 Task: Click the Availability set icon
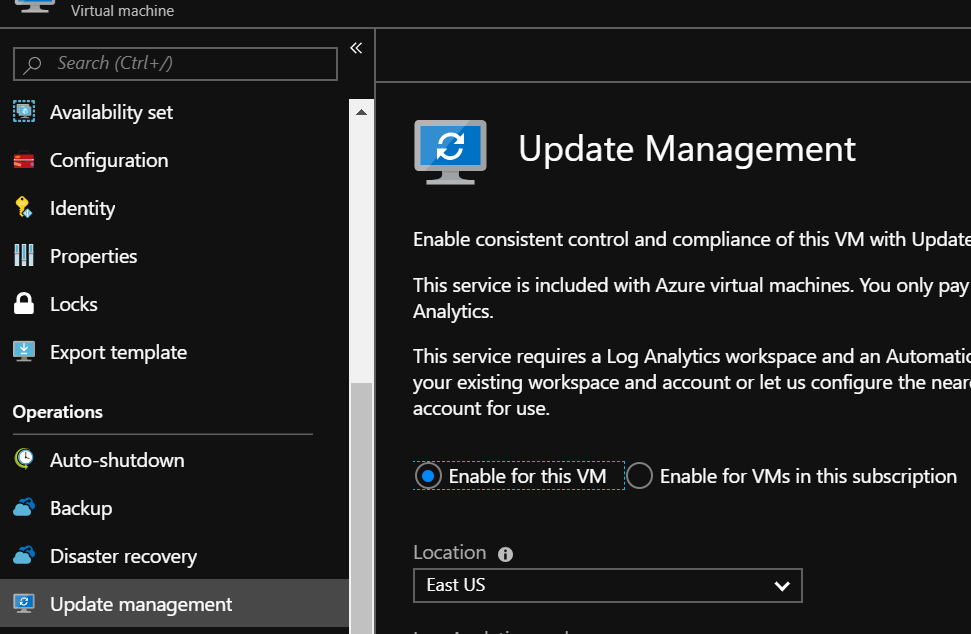(x=24, y=112)
